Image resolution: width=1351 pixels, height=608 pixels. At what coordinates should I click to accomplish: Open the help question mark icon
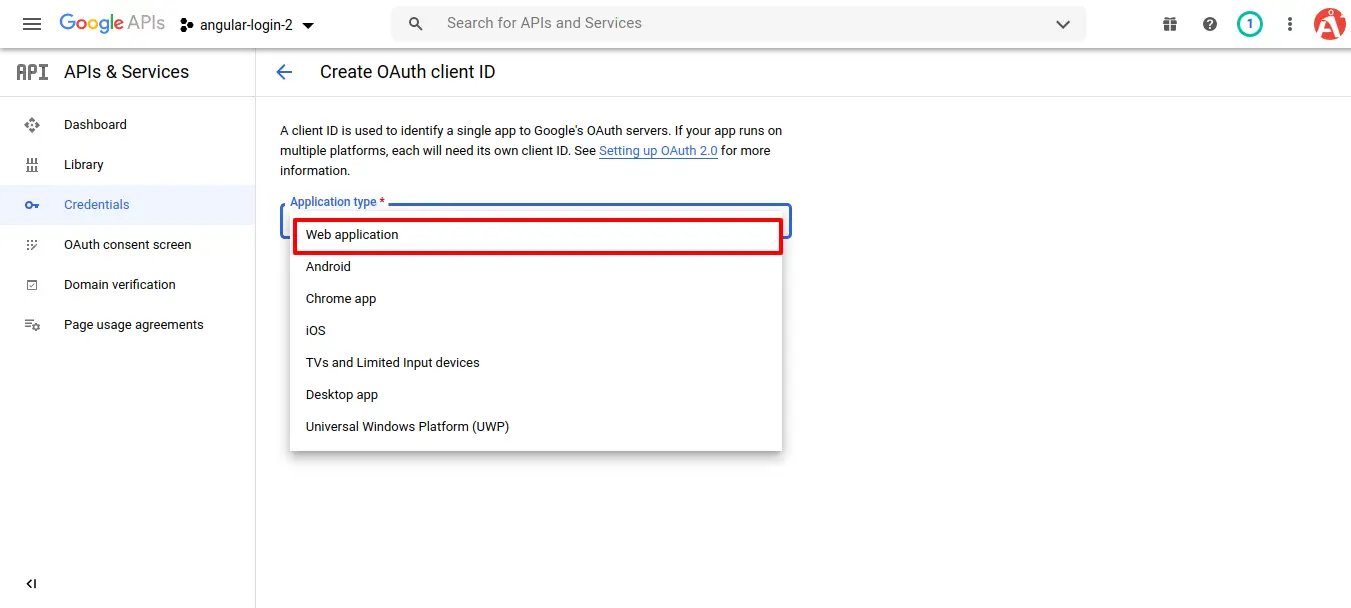1210,24
